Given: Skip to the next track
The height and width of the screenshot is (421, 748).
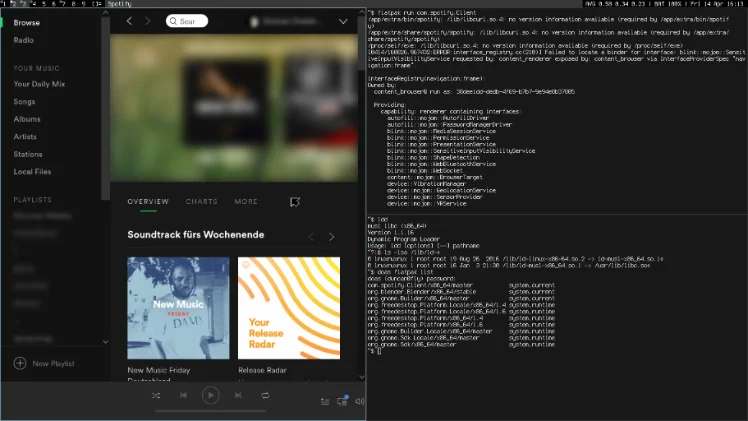Looking at the screenshot, I should click(238, 395).
